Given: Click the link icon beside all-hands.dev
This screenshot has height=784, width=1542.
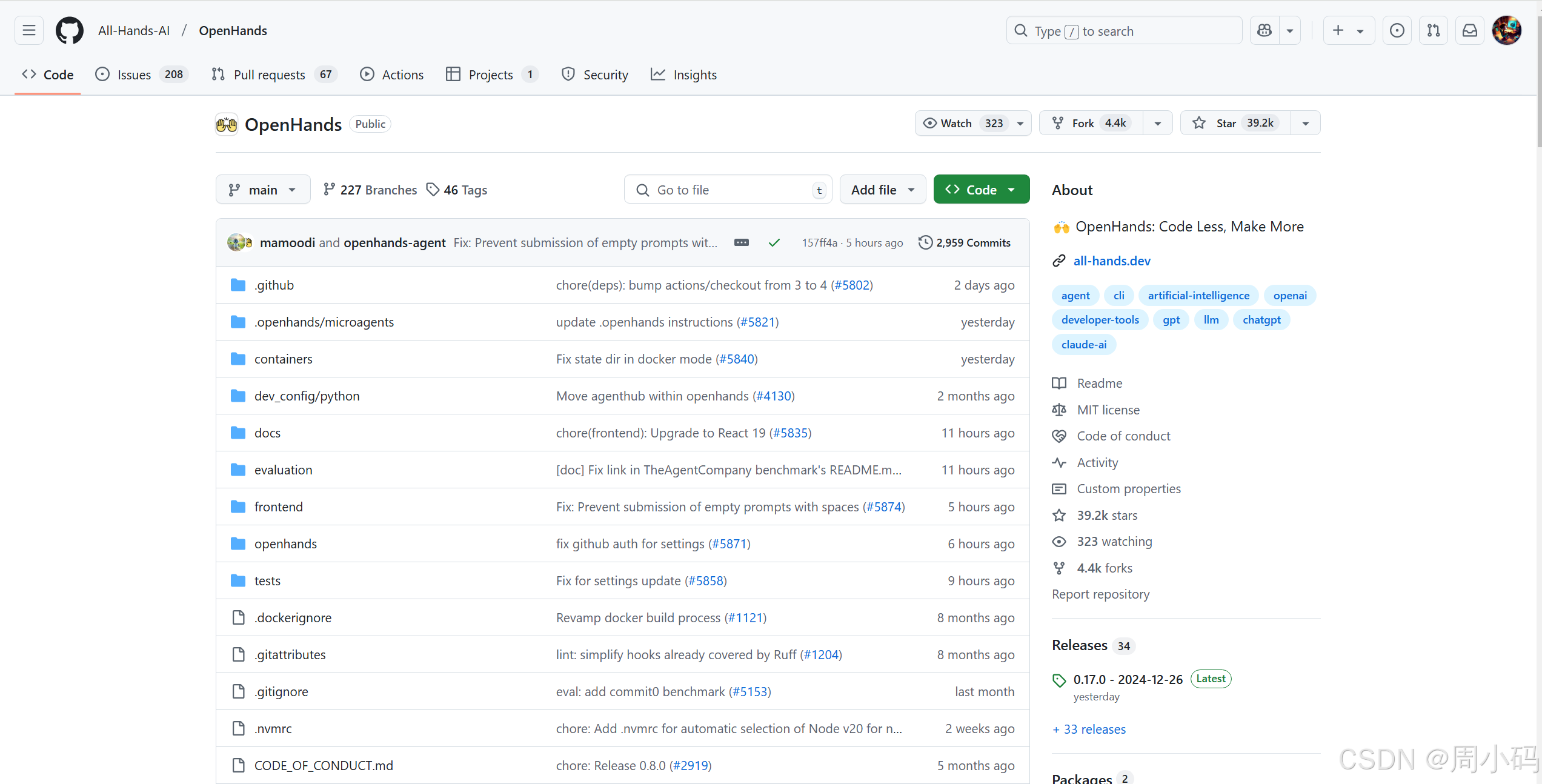Looking at the screenshot, I should point(1059,261).
